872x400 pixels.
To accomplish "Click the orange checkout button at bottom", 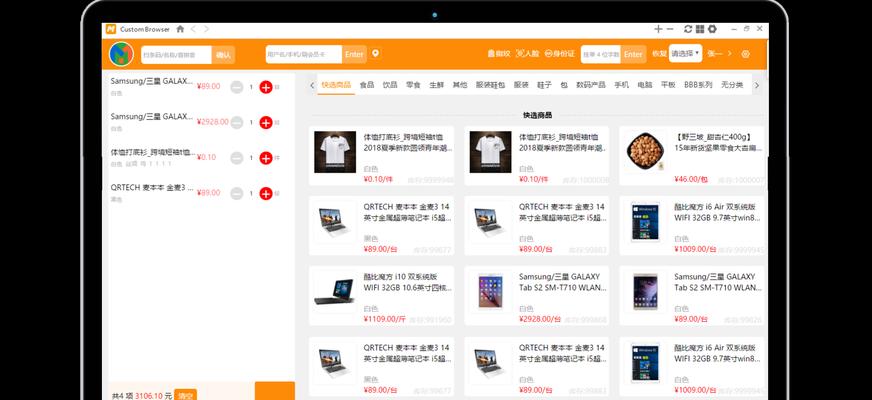I will click(x=275, y=391).
